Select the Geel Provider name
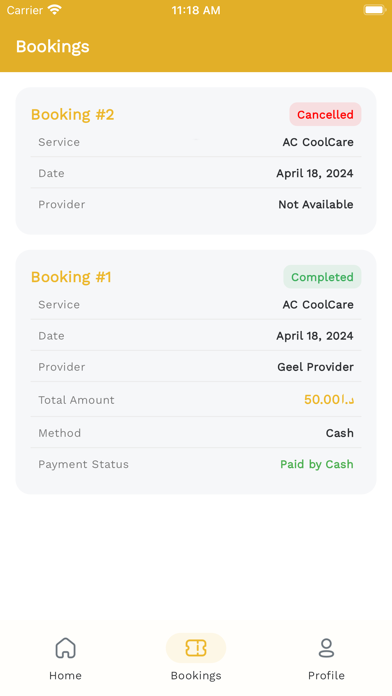Viewport: 392px width, 696px height. pos(316,367)
